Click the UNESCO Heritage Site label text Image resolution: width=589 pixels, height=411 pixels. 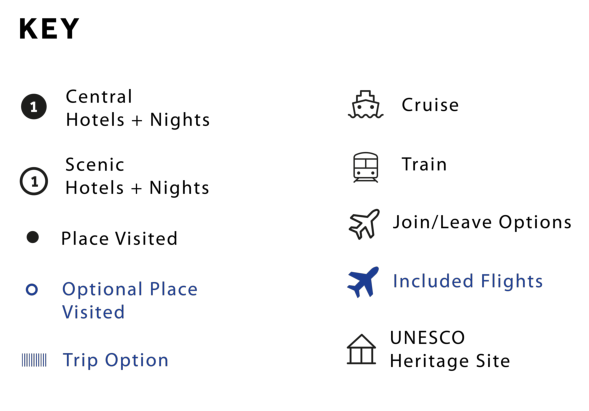point(450,349)
